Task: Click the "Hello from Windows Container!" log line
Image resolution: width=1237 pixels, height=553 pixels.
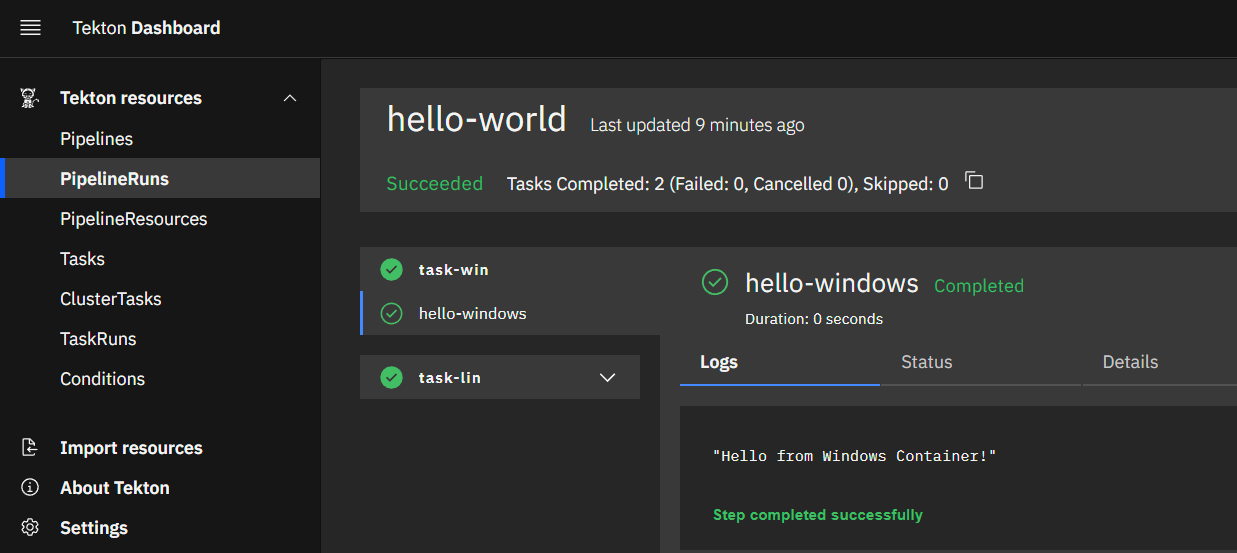Action: pyautogui.click(x=855, y=456)
